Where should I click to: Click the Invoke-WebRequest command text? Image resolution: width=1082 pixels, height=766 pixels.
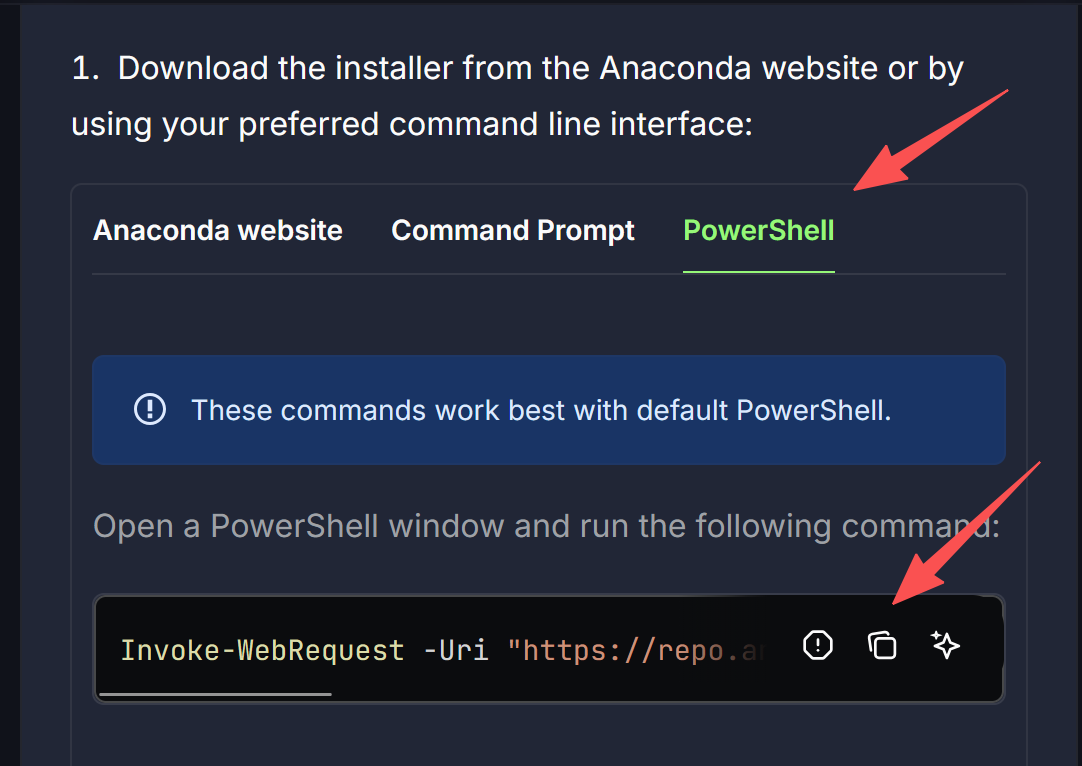[262, 651]
